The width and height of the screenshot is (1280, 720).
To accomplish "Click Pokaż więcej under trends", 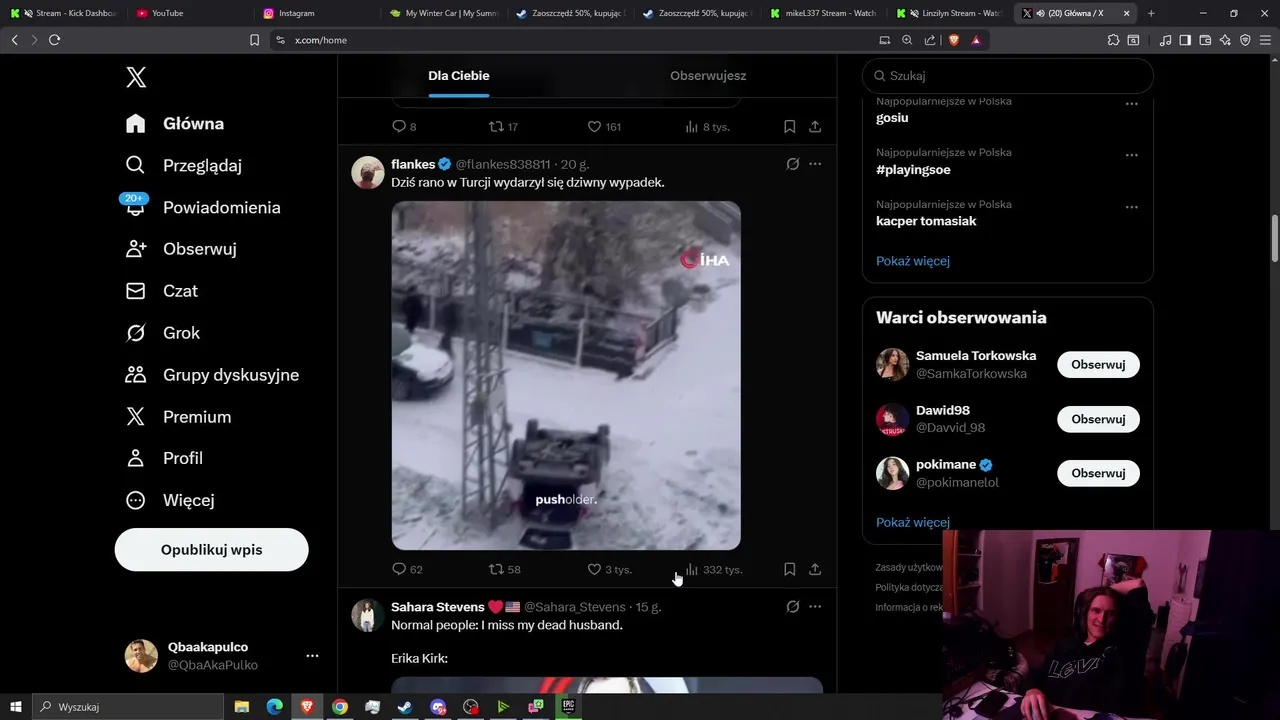I will coord(913,261).
